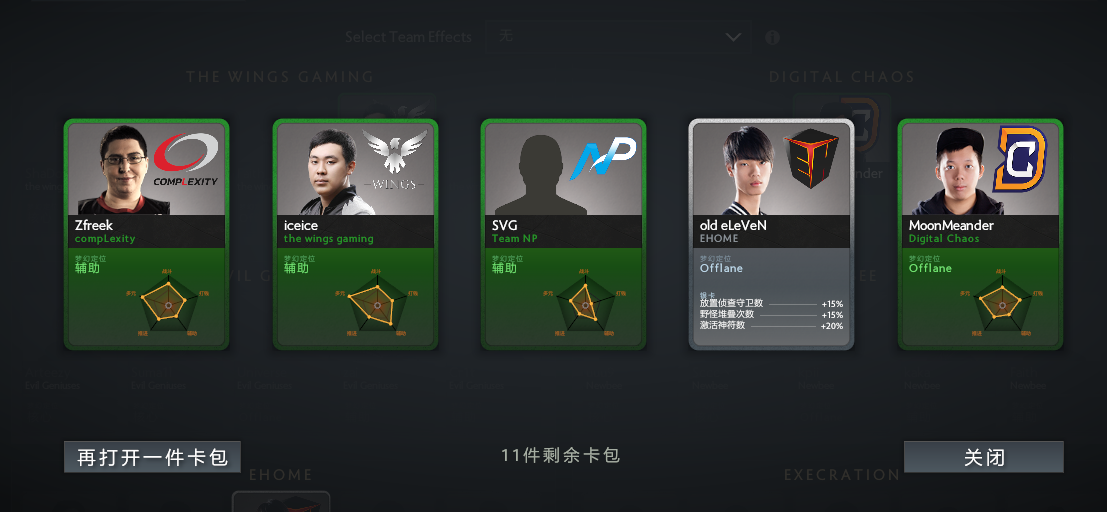Click the radar stats chart on iceice's card
This screenshot has height=512, width=1107.
(376, 304)
